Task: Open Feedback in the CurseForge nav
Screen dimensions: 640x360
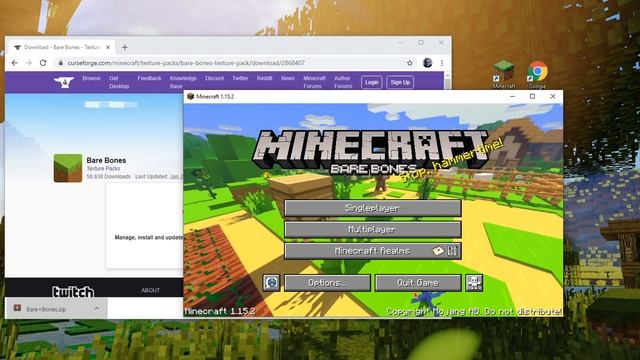Action: (149, 78)
